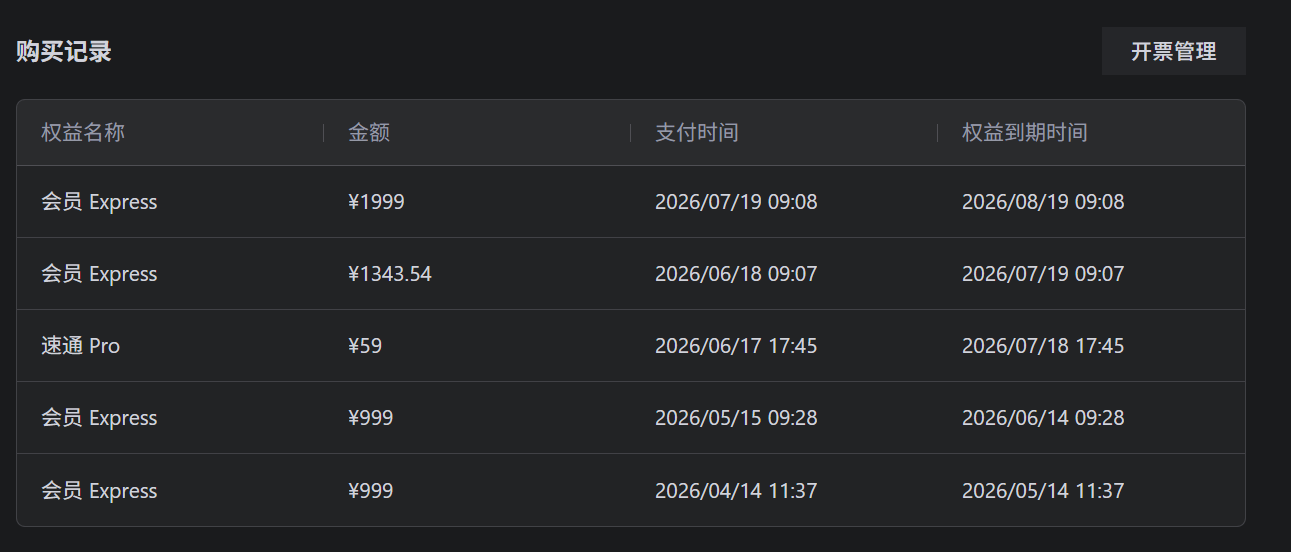Image resolution: width=1291 pixels, height=552 pixels.
Task: Select the ¥1999 amount cell
Action: point(376,202)
